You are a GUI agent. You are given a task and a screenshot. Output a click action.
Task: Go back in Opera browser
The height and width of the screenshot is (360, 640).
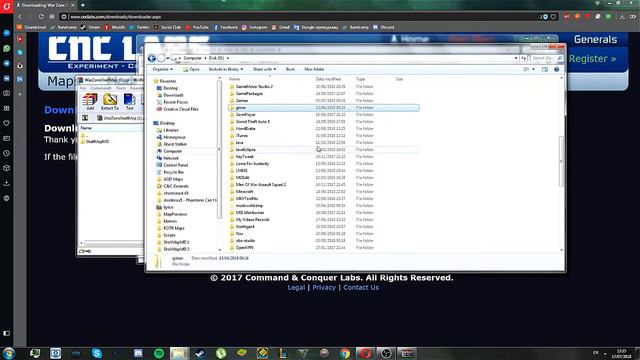pyautogui.click(x=20, y=17)
